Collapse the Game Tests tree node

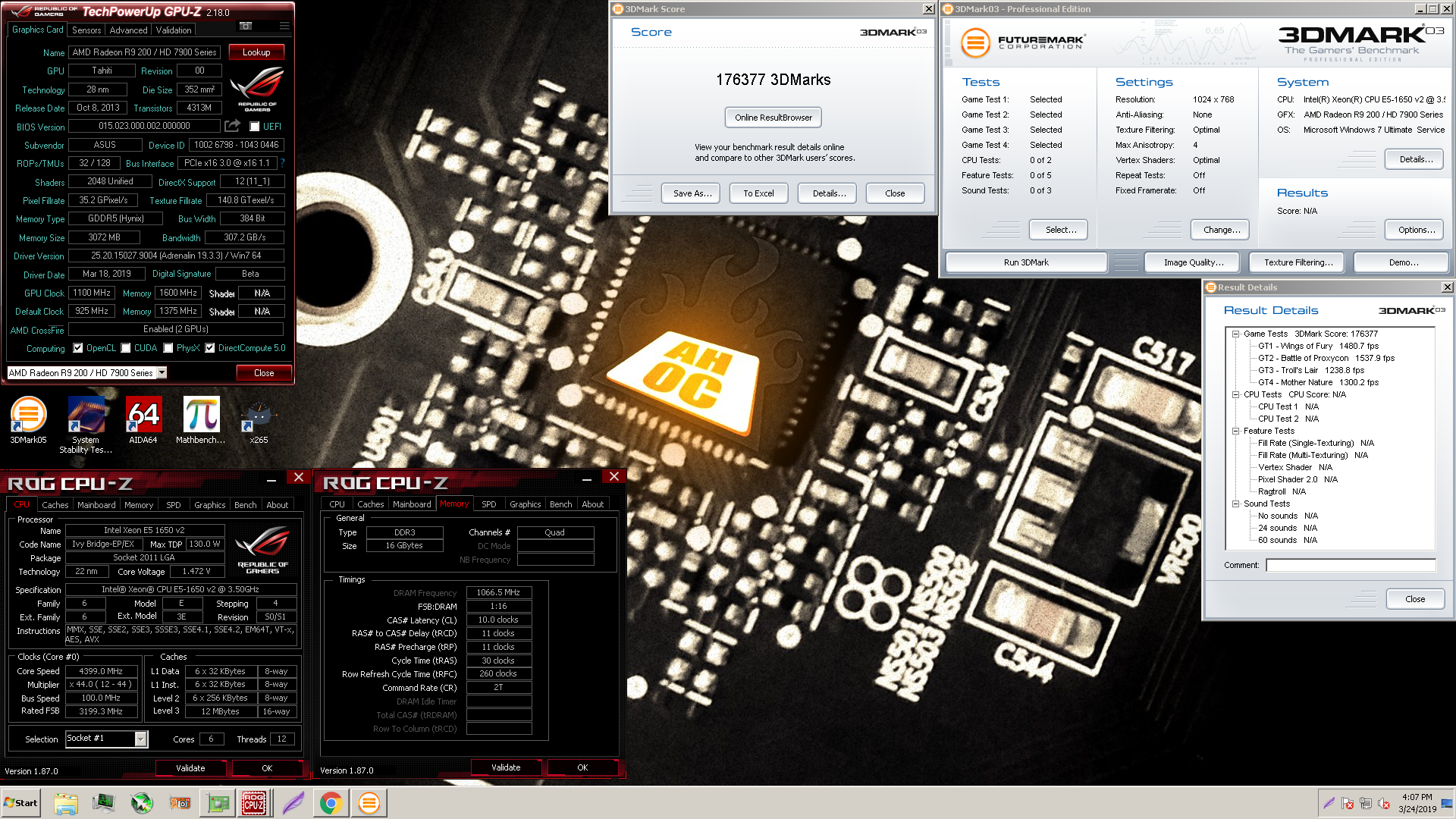1235,334
